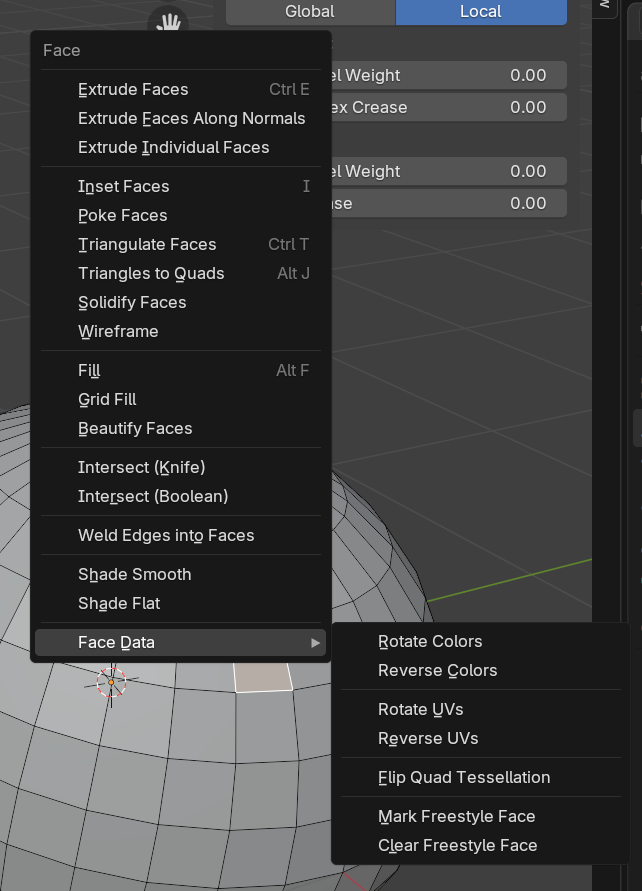Click the edge Crease 0.00 field
Screen dimensions: 642x891
(x=449, y=203)
